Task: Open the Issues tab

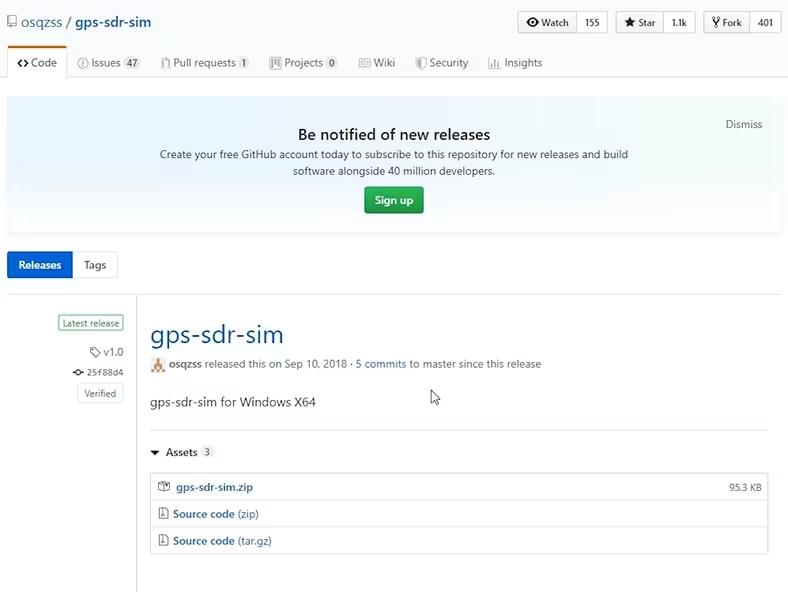Action: [108, 63]
